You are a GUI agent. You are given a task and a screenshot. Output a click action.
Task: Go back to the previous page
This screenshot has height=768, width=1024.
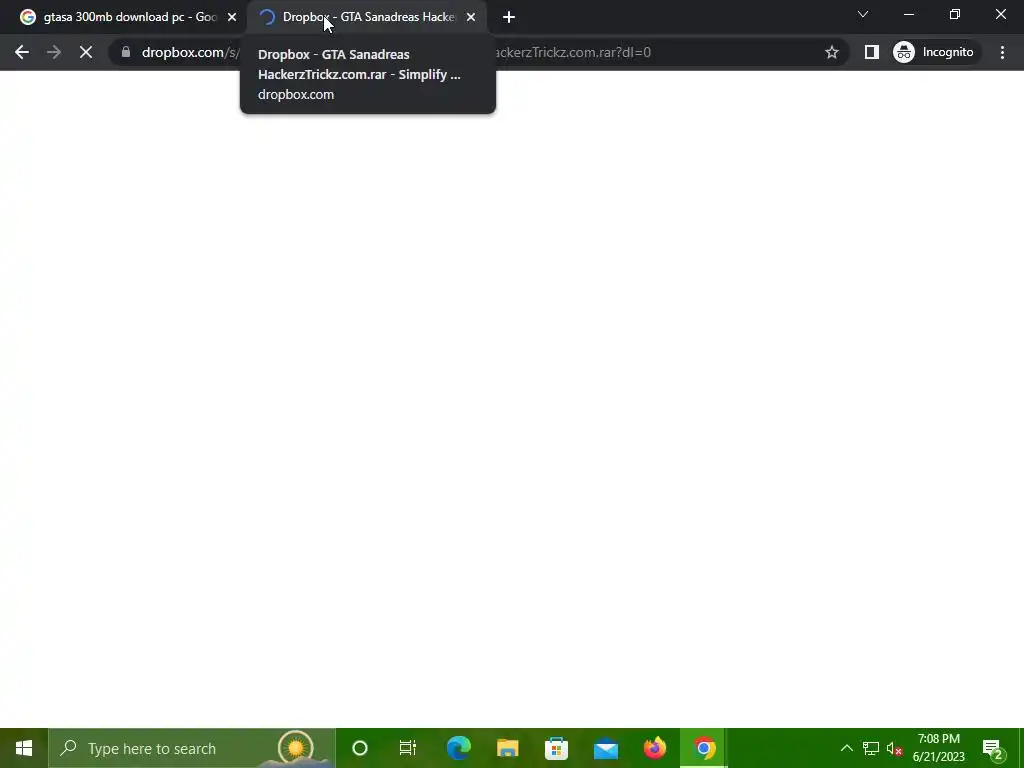(x=22, y=52)
